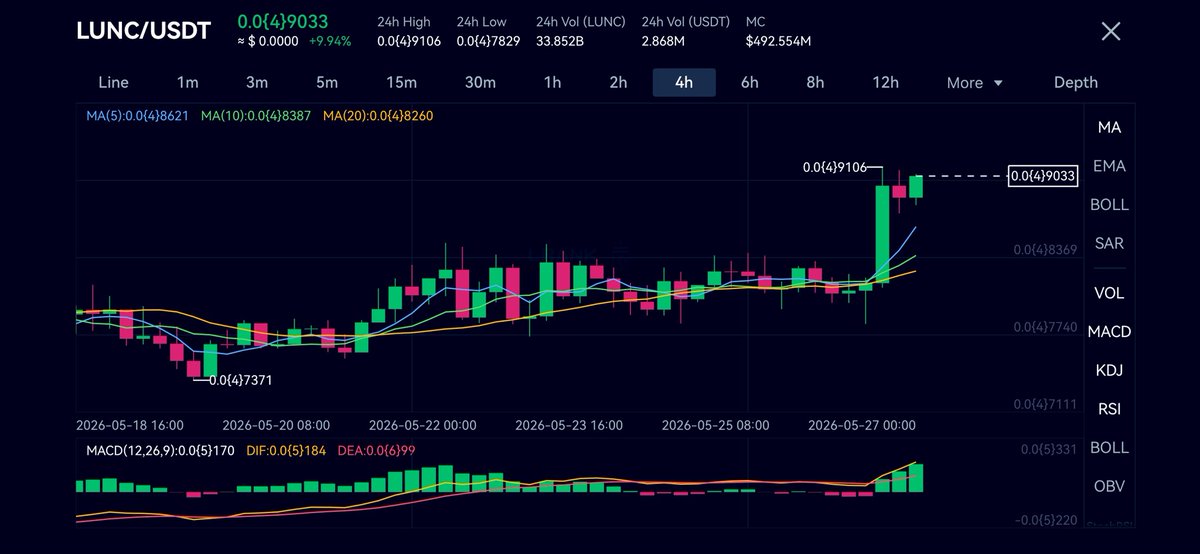Select the 3m timeframe
Screen dimensions: 1200x554
tap(257, 83)
